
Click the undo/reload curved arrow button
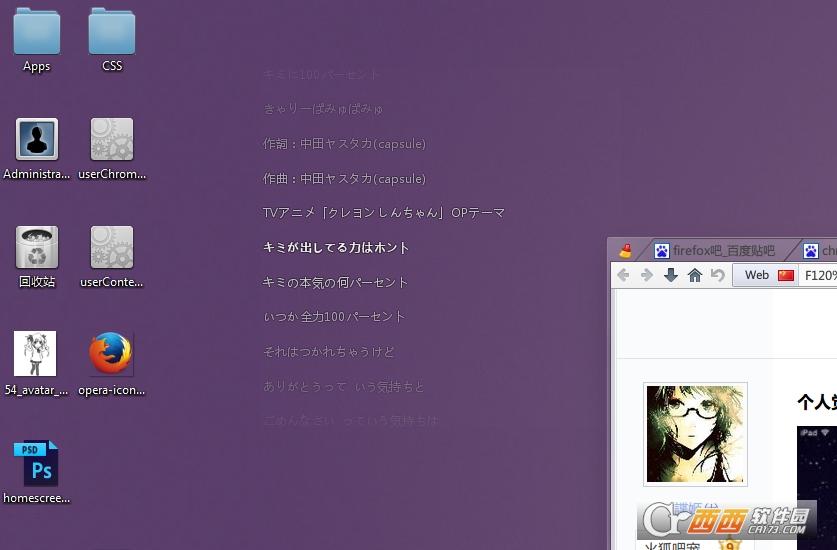(x=718, y=275)
